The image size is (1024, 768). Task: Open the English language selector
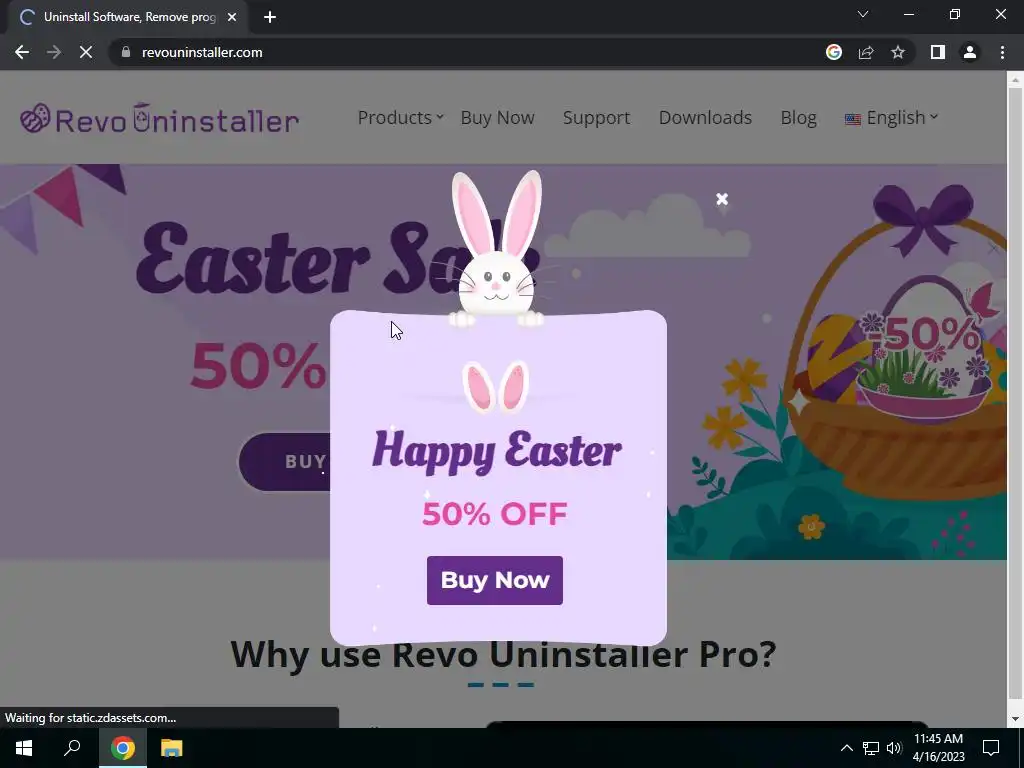point(891,118)
